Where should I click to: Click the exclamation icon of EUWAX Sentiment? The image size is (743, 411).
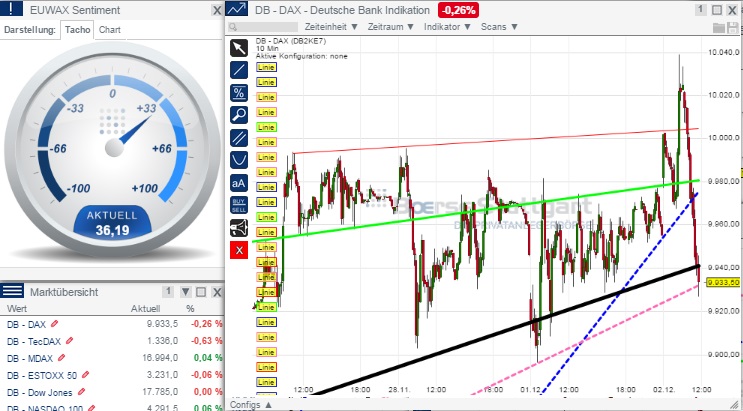click(11, 9)
